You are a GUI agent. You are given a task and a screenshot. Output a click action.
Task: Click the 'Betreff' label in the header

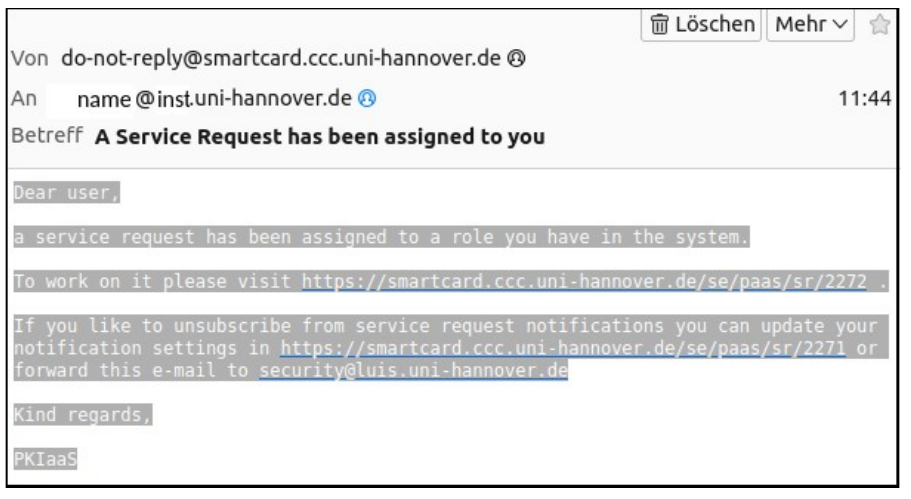pyautogui.click(x=47, y=135)
